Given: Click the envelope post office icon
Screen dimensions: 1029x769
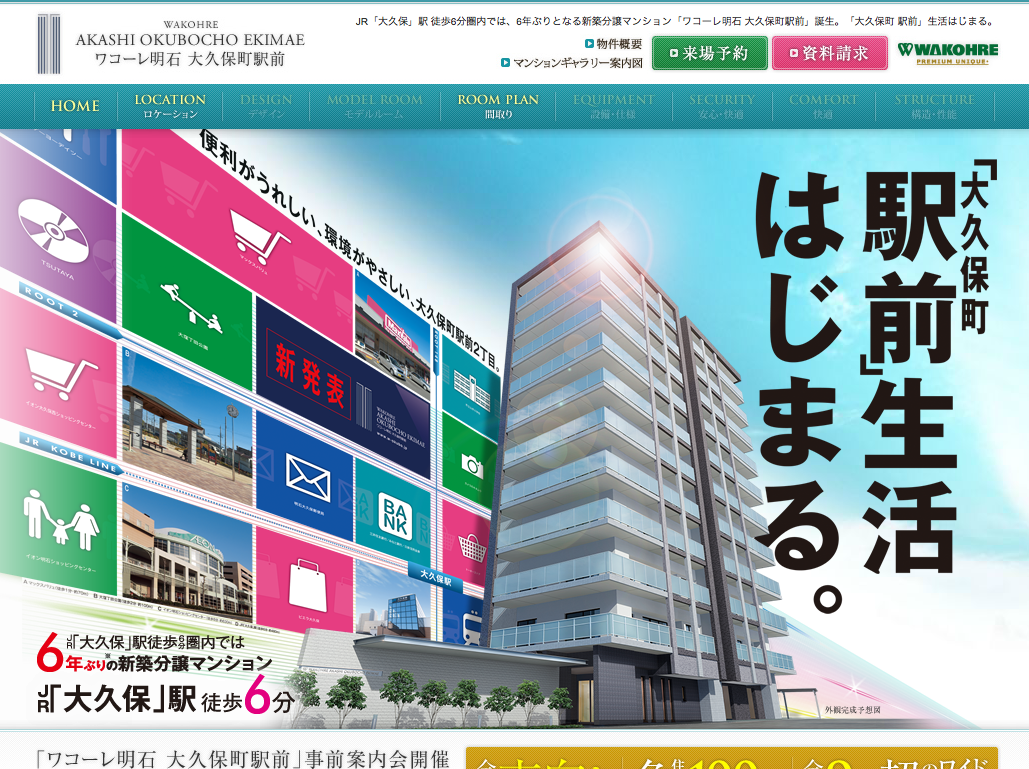Looking at the screenshot, I should click(x=306, y=474).
